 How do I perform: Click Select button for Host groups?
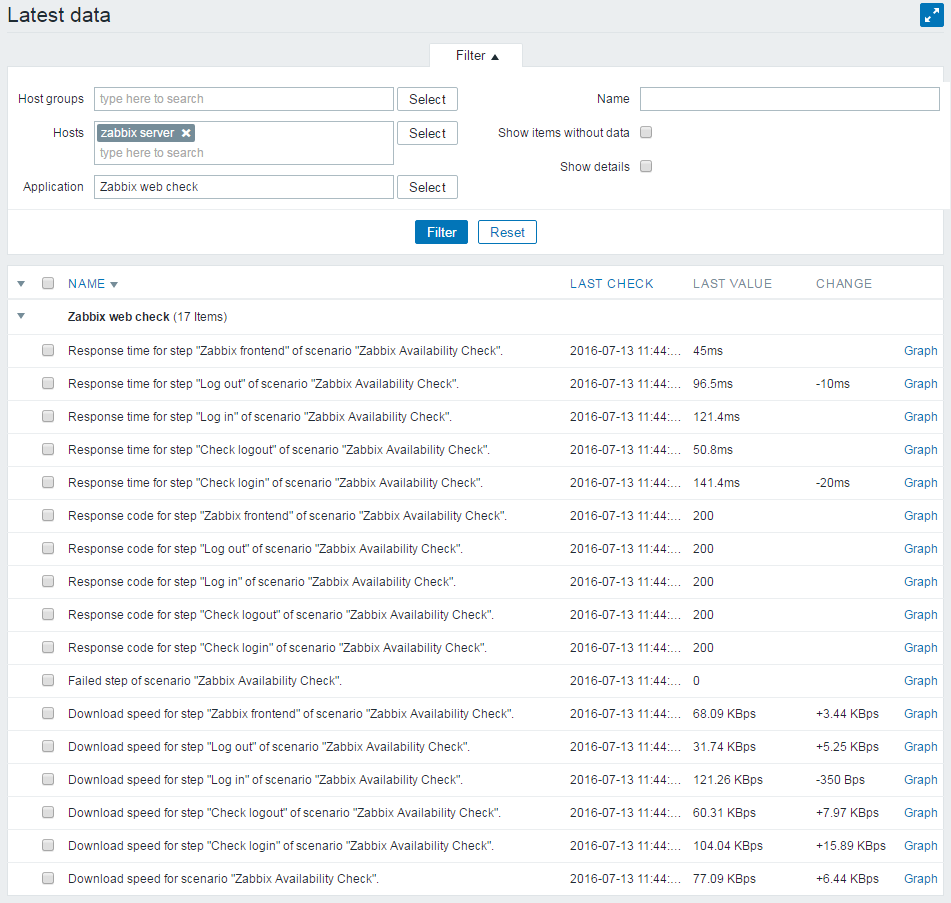tap(427, 99)
